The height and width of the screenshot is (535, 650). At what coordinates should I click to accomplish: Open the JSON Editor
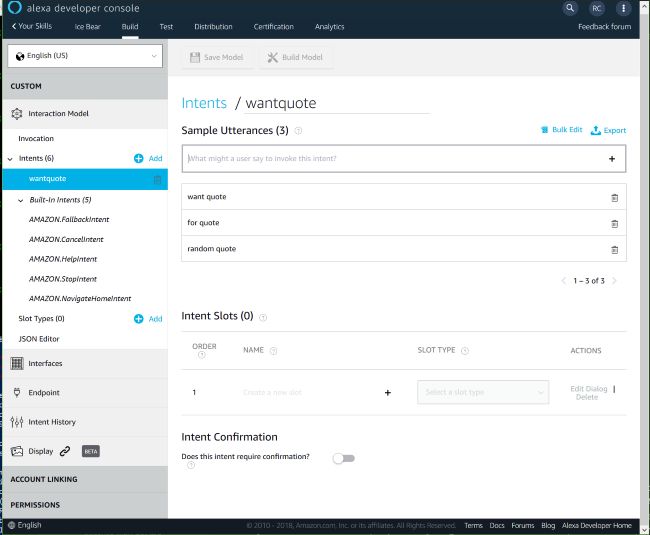(x=39, y=339)
